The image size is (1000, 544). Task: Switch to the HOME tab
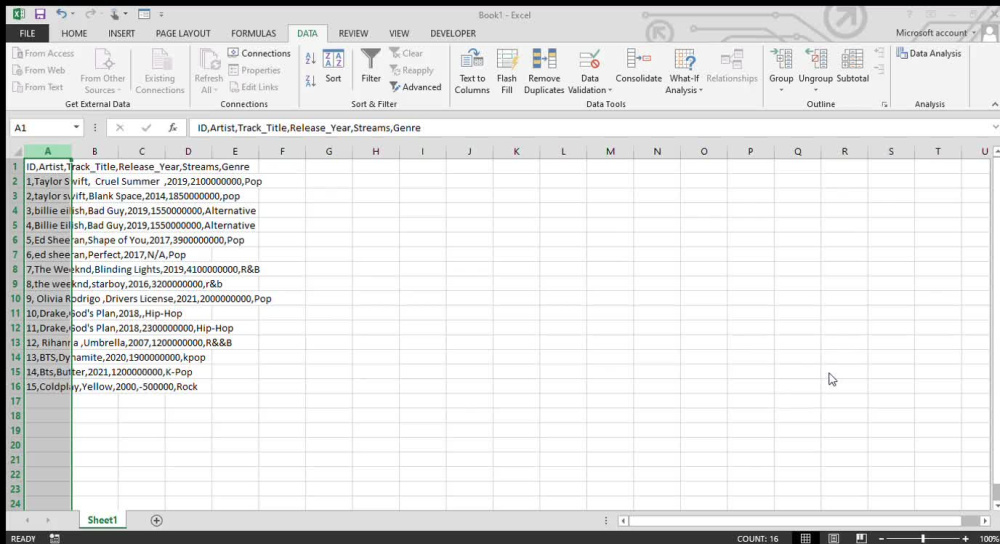[x=74, y=33]
